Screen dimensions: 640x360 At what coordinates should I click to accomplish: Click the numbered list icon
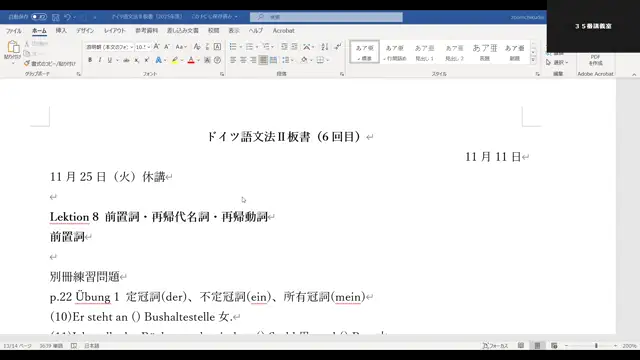249,47
